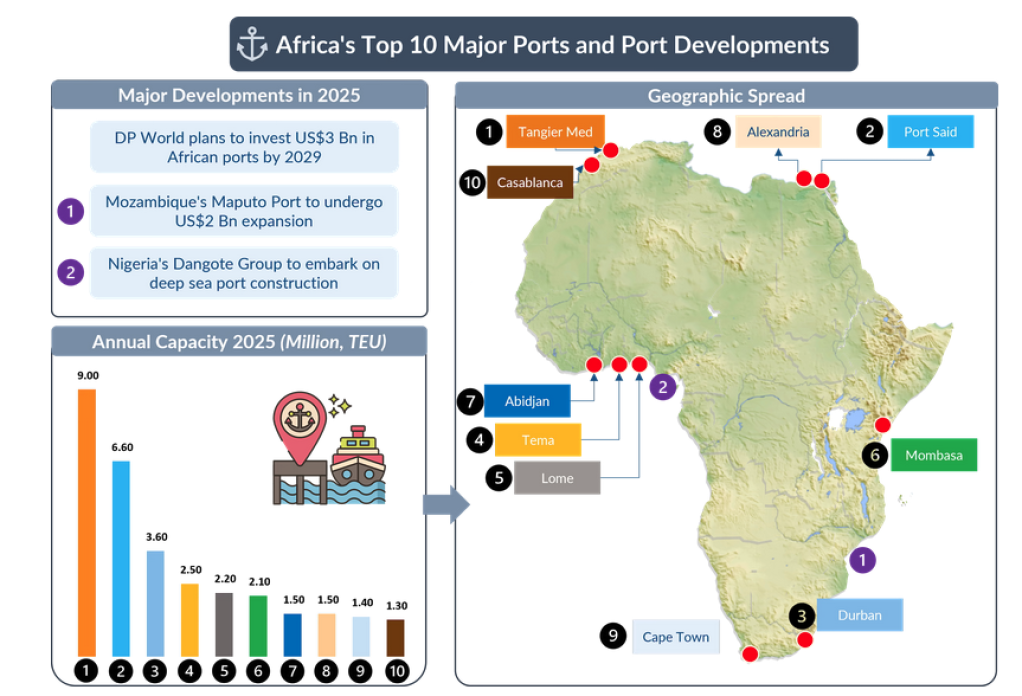The width and height of the screenshot is (1022, 696).
Task: Click the brown Casablanca label
Action: click(x=531, y=182)
